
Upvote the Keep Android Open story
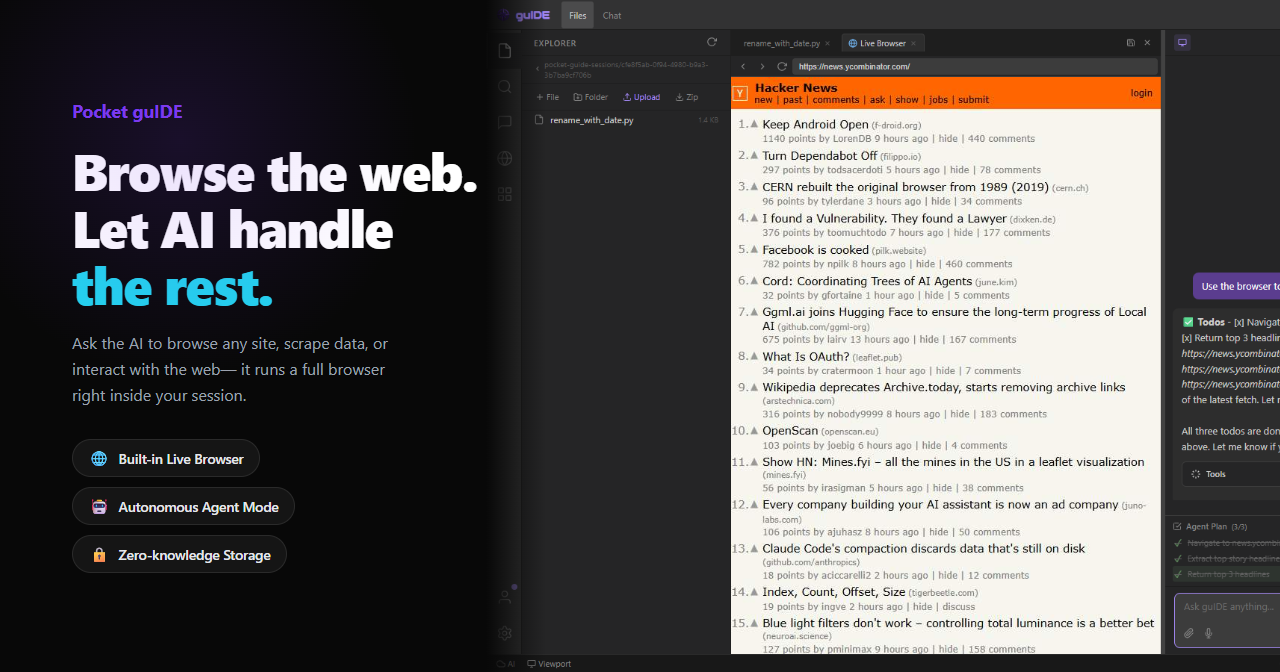[754, 125]
